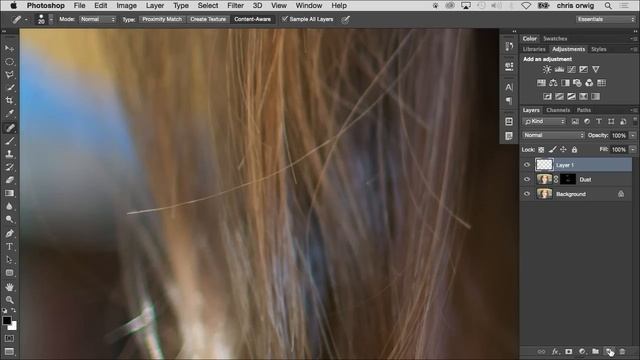
Task: Open the Fill slider arrow
Action: [x=633, y=150]
